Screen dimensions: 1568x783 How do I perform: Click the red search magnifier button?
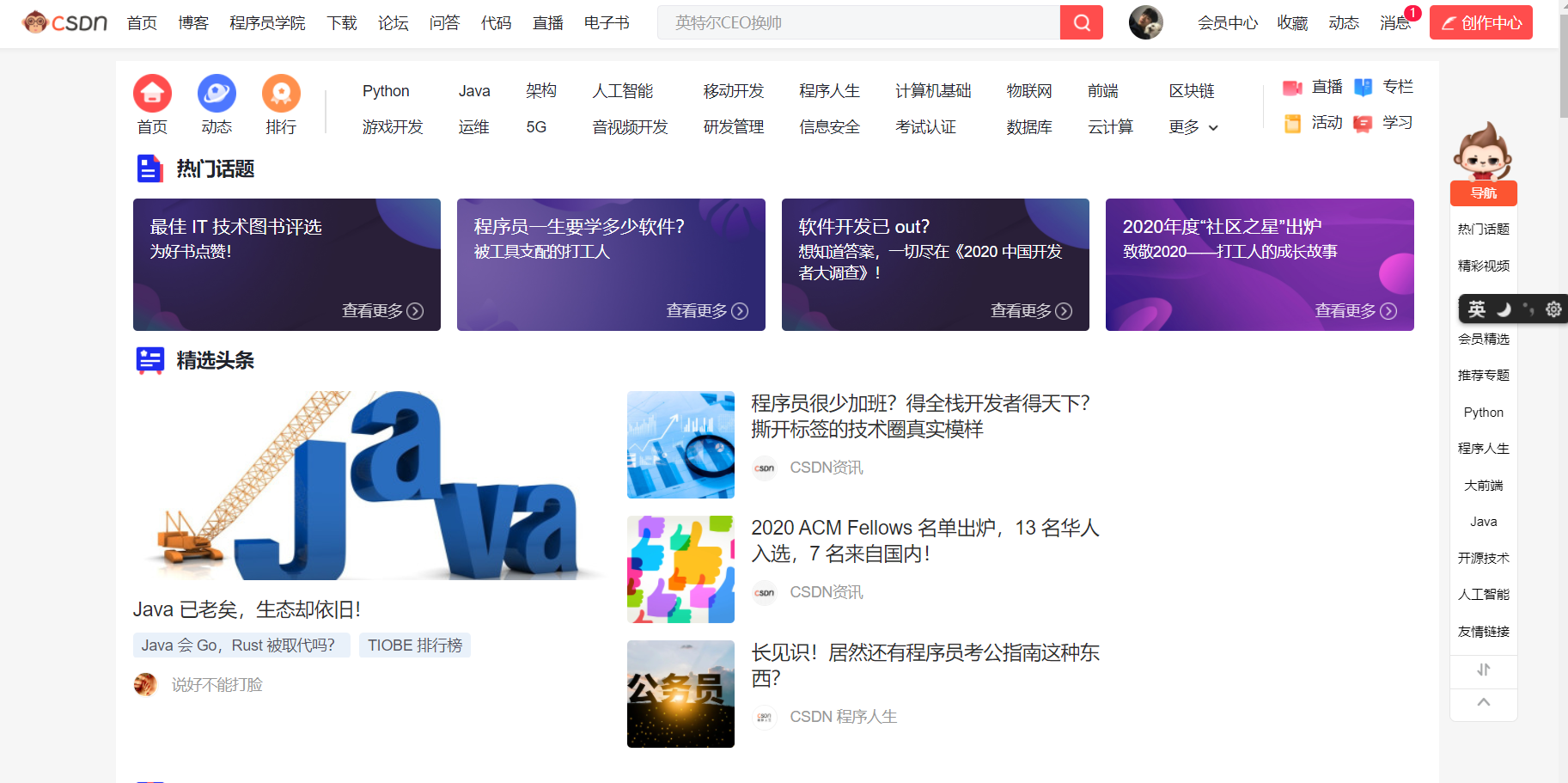pos(1082,22)
